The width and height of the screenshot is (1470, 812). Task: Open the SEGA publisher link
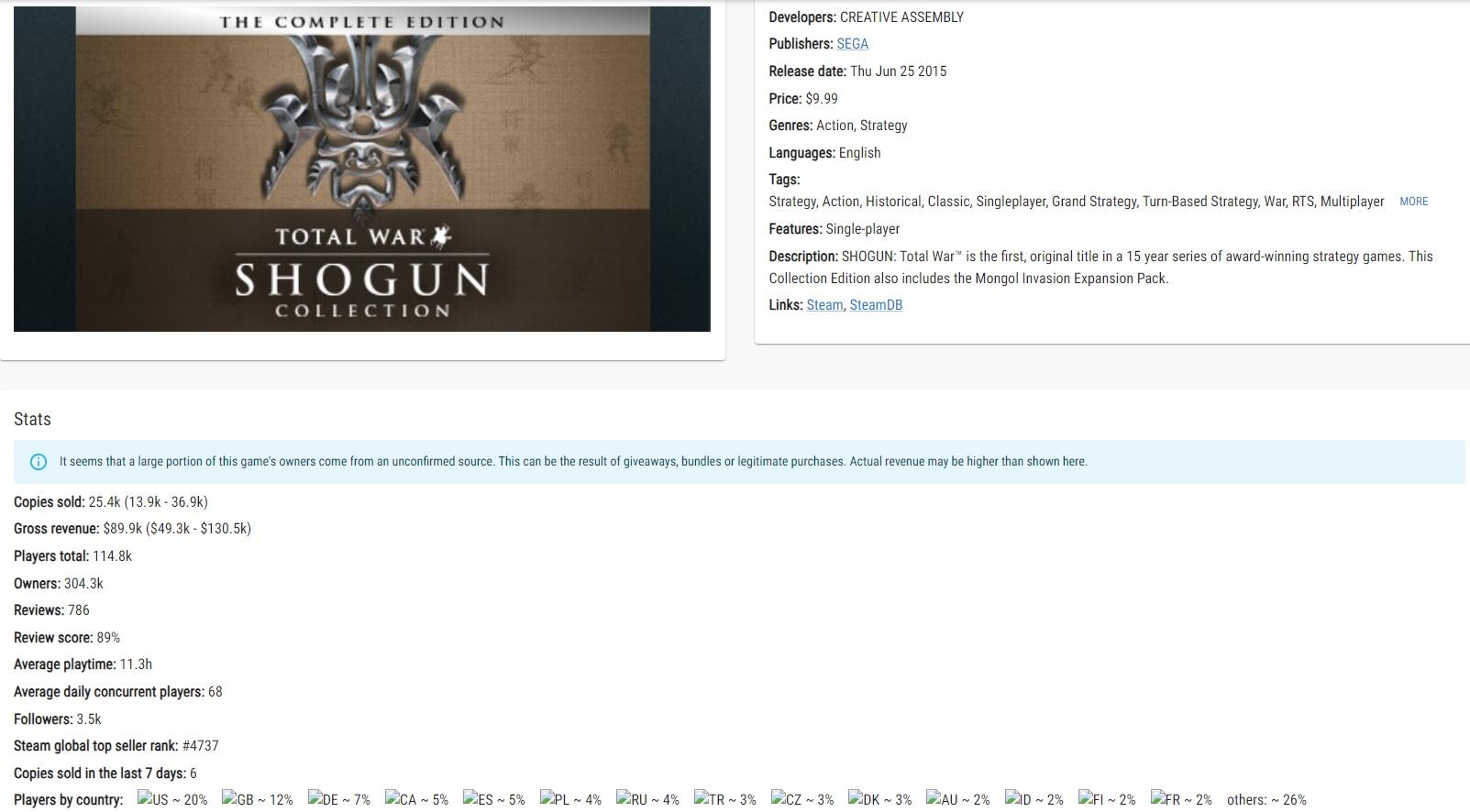click(x=852, y=44)
